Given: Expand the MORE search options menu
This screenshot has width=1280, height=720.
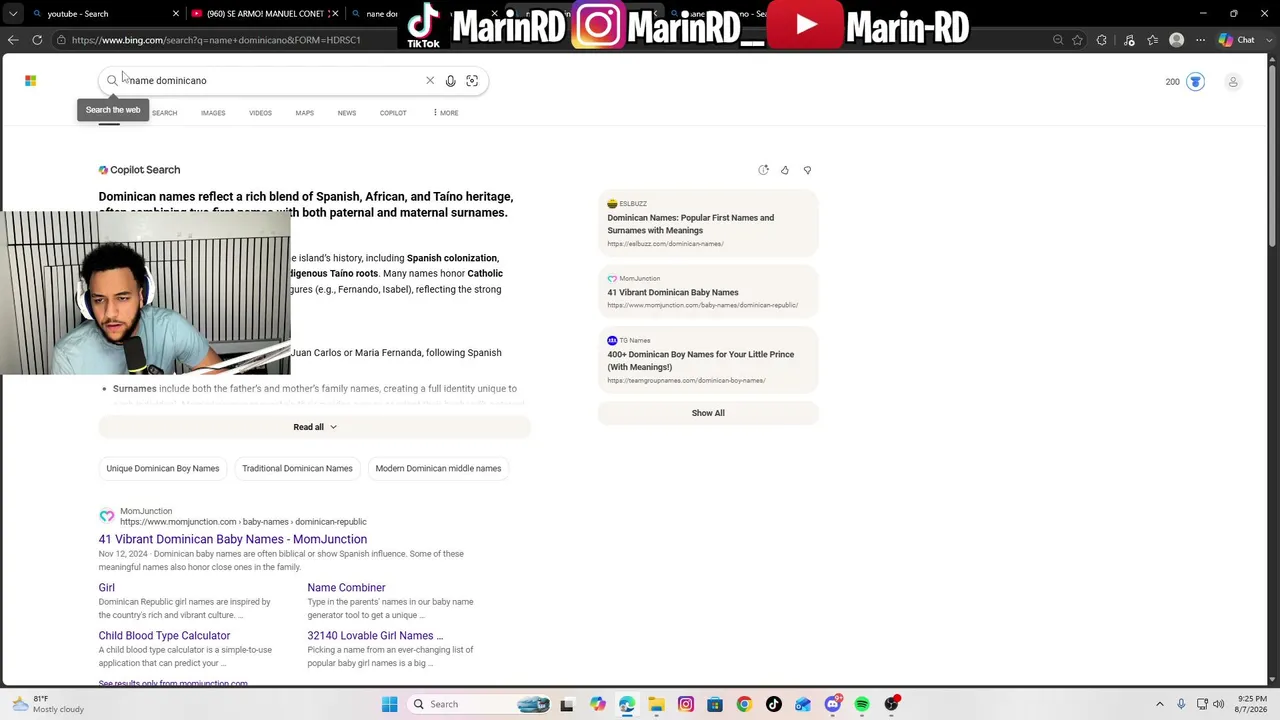Looking at the screenshot, I should (x=446, y=113).
